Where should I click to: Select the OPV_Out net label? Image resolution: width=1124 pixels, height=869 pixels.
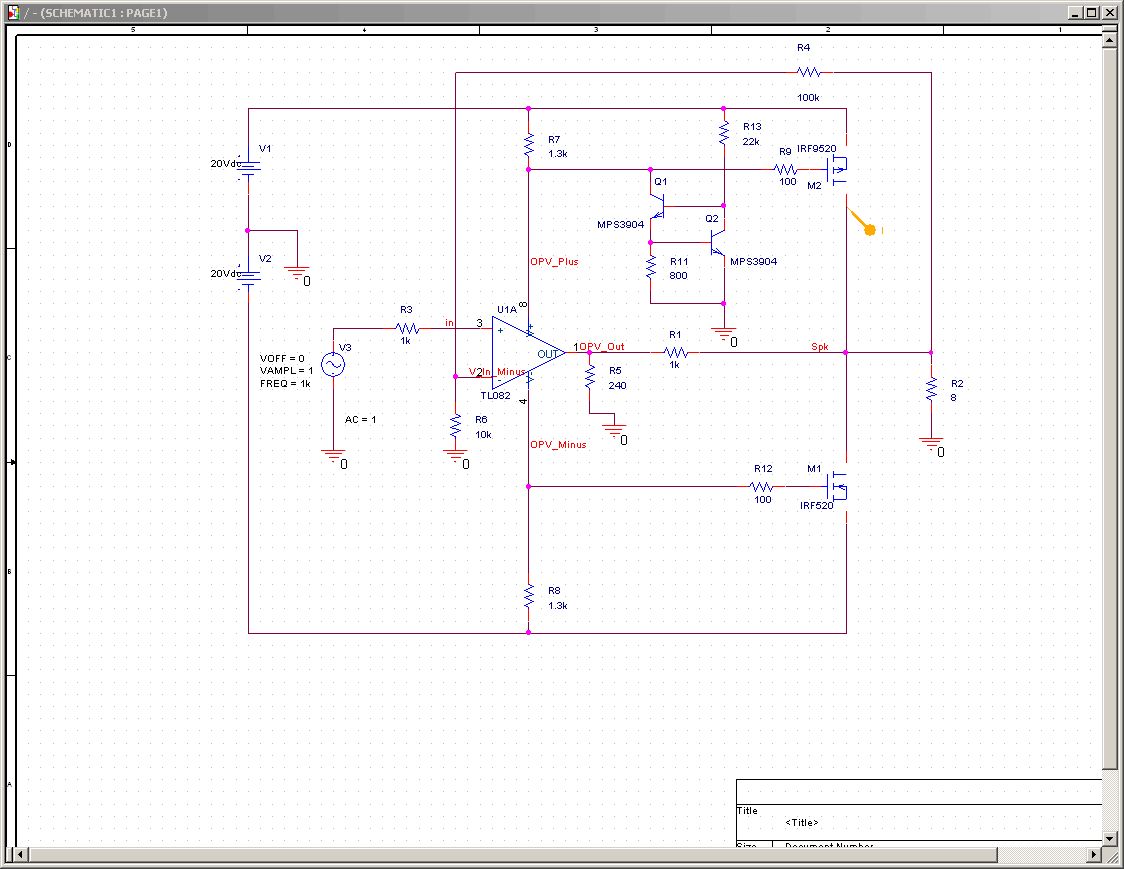point(602,347)
